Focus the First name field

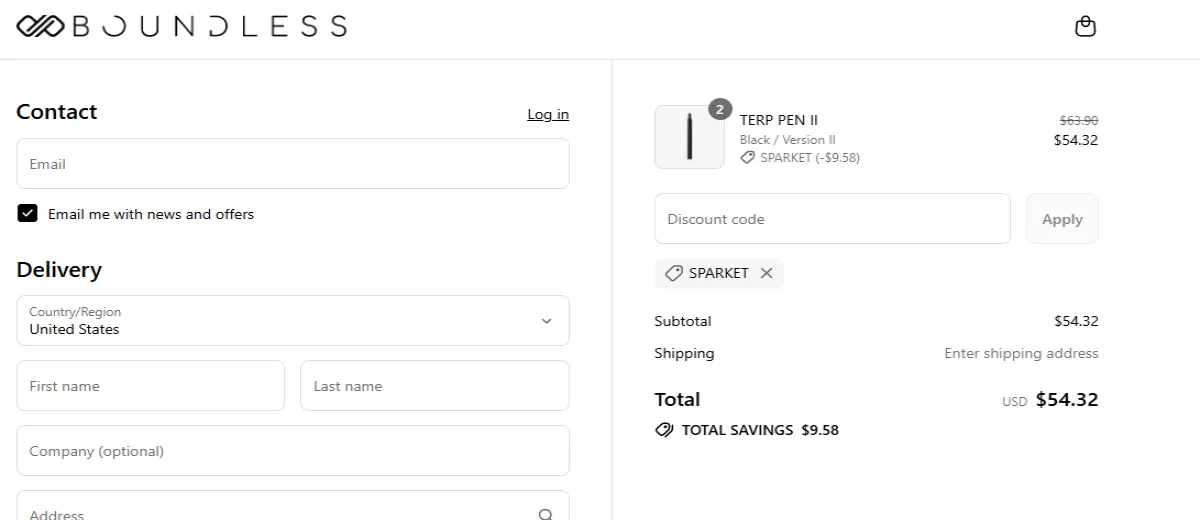(151, 386)
